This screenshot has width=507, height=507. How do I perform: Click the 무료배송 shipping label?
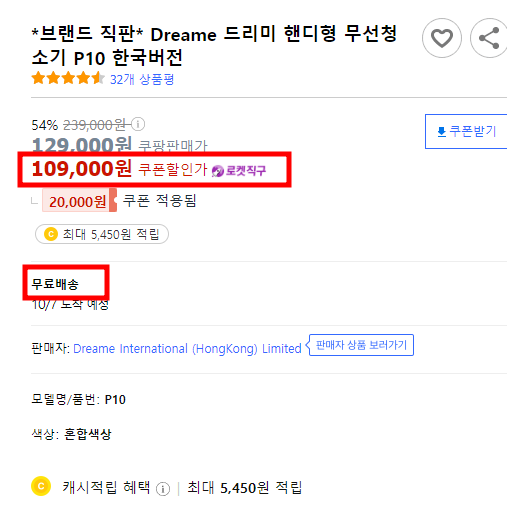[x=55, y=284]
